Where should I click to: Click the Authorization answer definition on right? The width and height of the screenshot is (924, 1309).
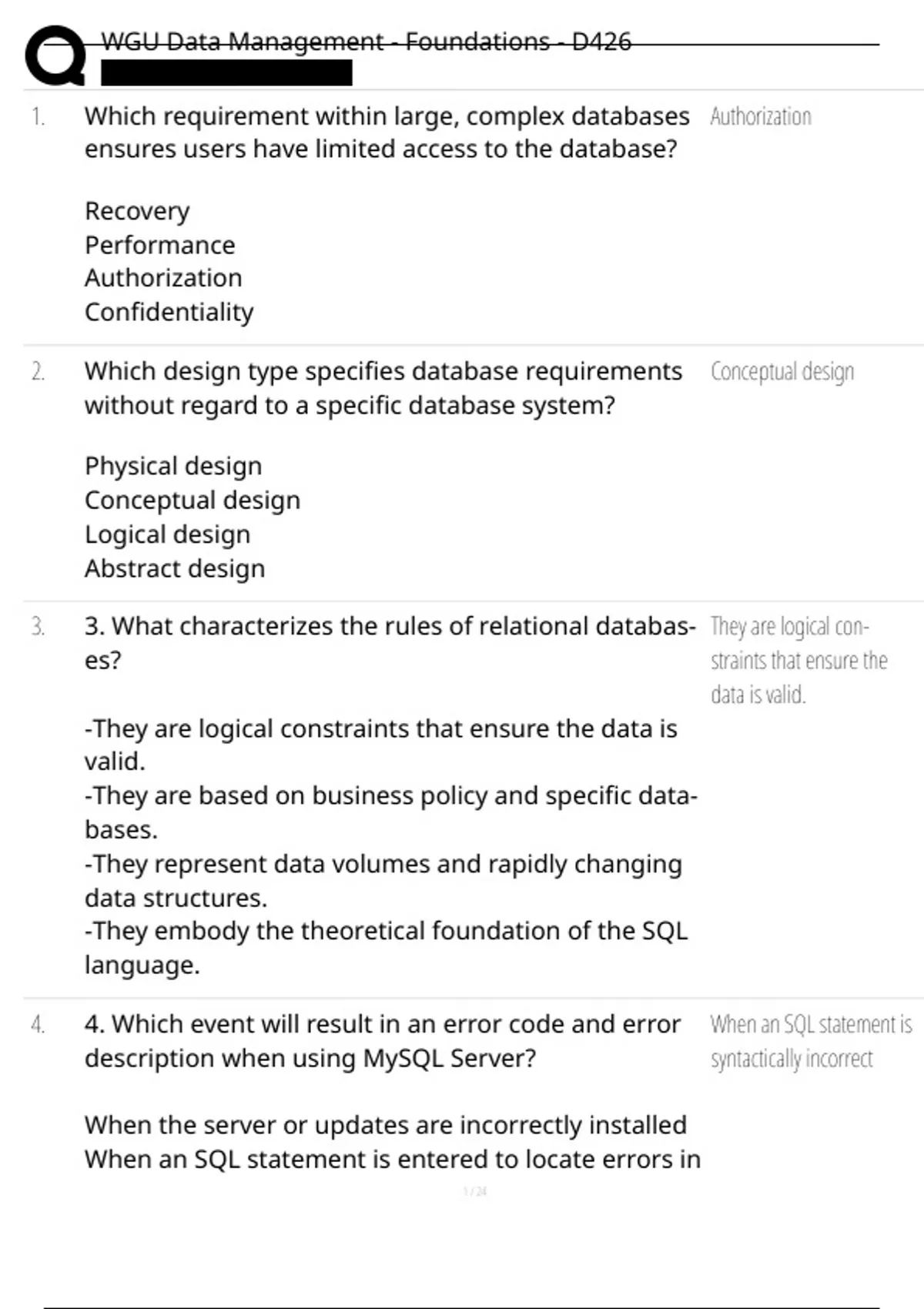[x=761, y=117]
